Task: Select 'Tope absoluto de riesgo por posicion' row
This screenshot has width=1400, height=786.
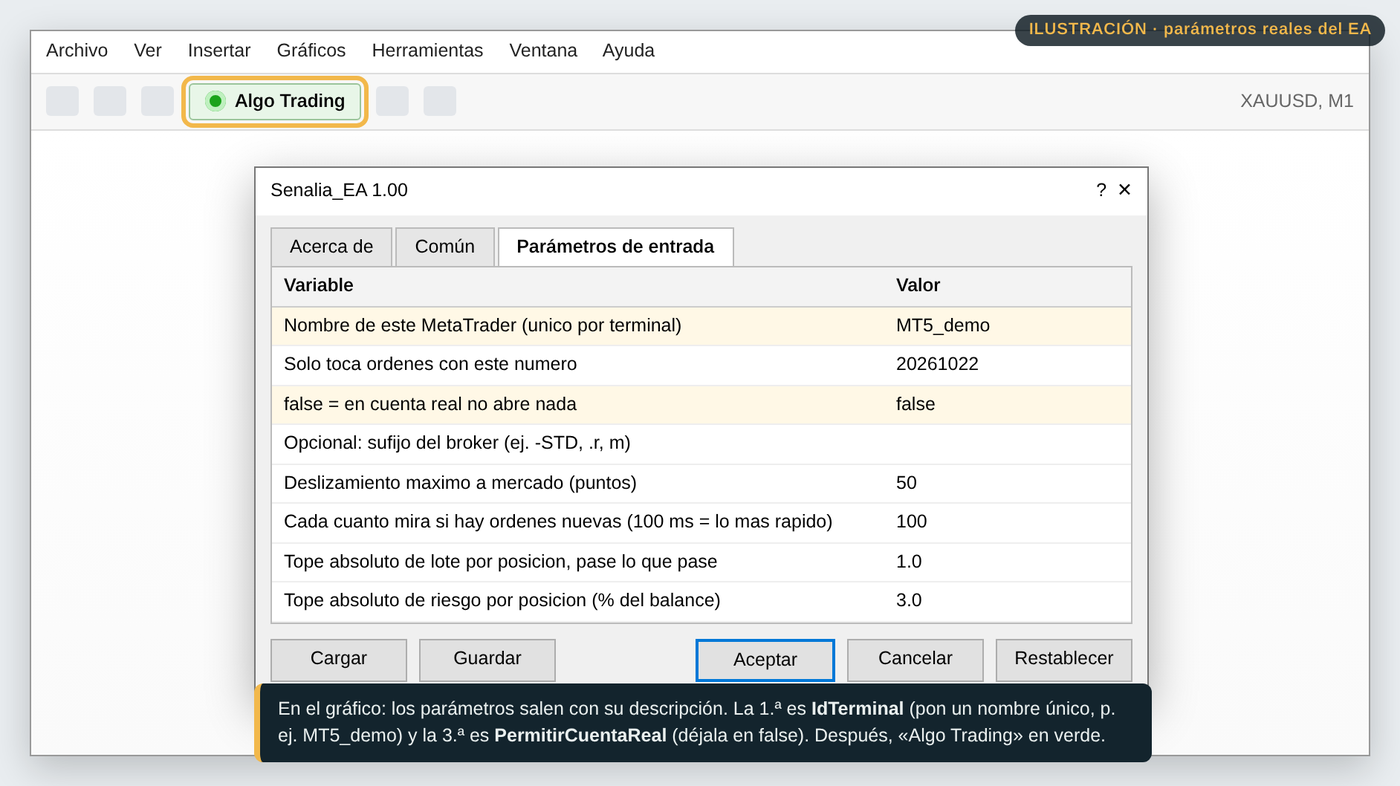Action: click(x=701, y=601)
